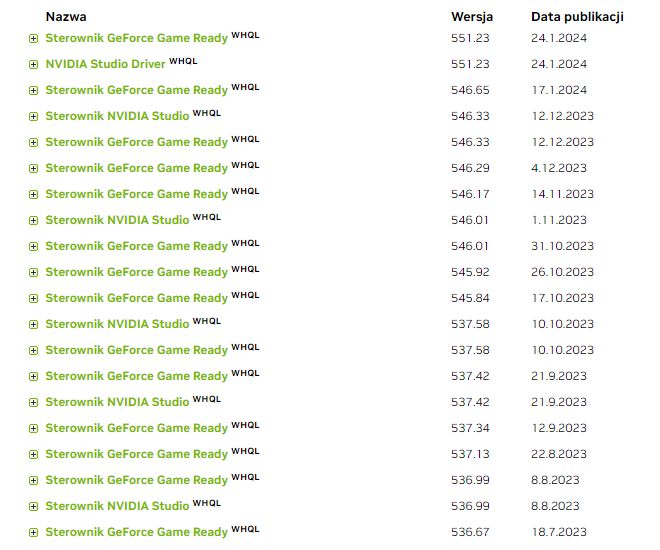Expand Sterownik NVIDIA Studio 546.33 row
This screenshot has width=660, height=550.
click(x=33, y=117)
